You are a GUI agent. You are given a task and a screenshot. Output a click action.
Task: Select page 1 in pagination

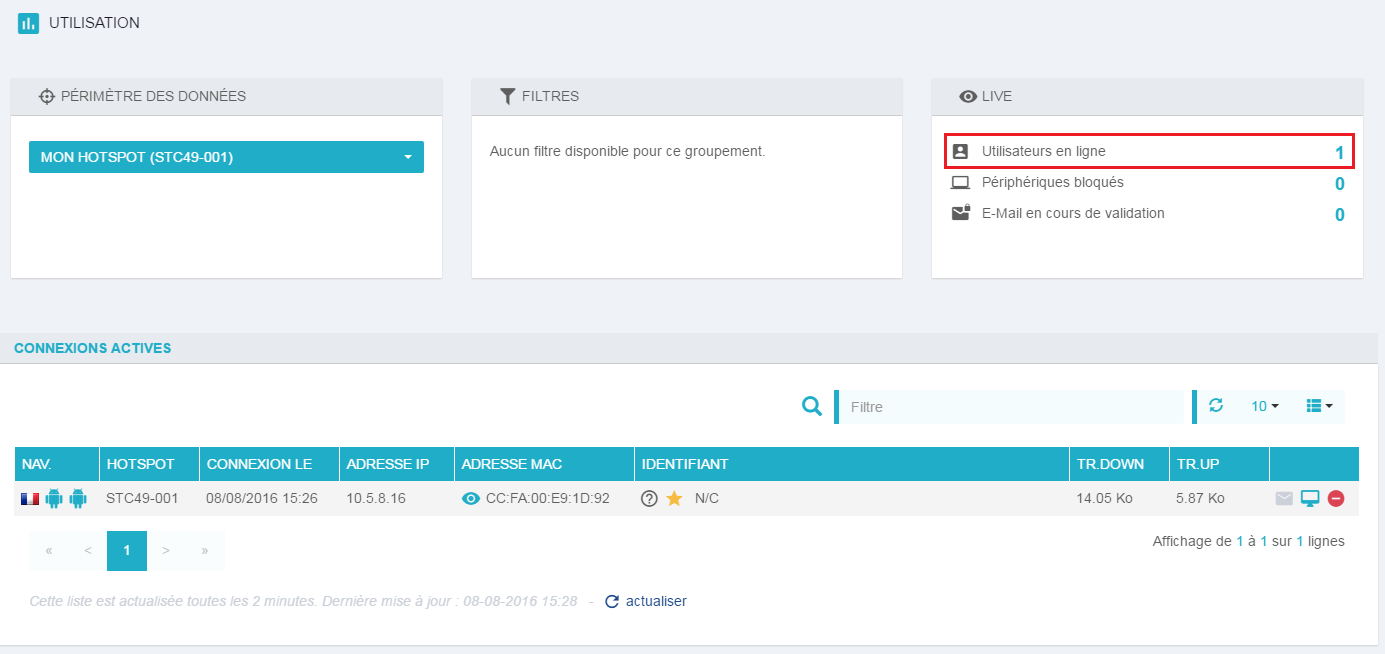pyautogui.click(x=127, y=551)
